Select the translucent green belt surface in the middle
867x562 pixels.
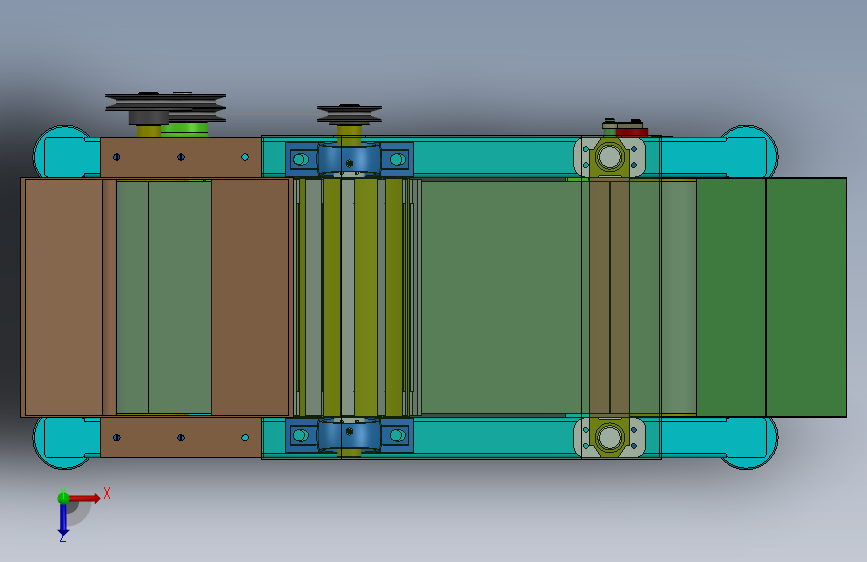(500, 297)
